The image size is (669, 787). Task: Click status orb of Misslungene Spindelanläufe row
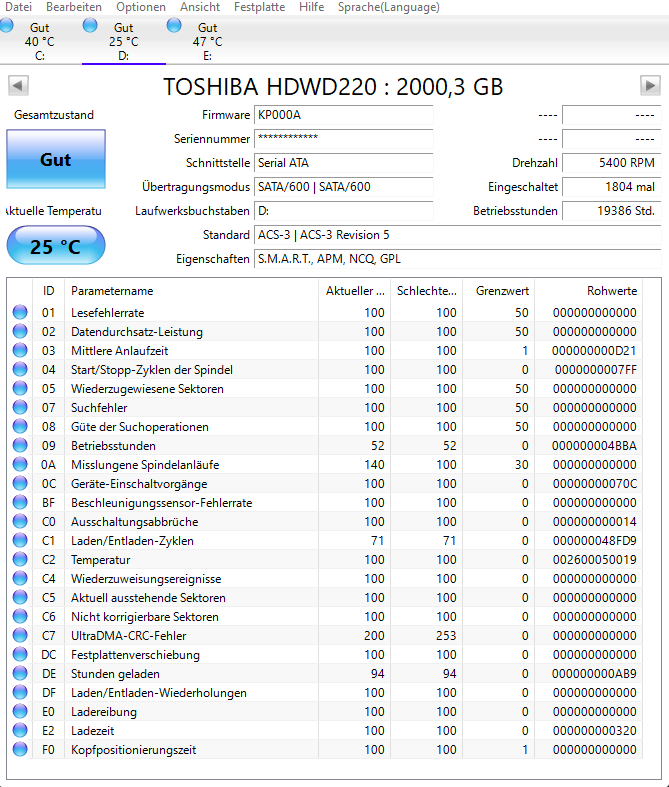tap(20, 464)
